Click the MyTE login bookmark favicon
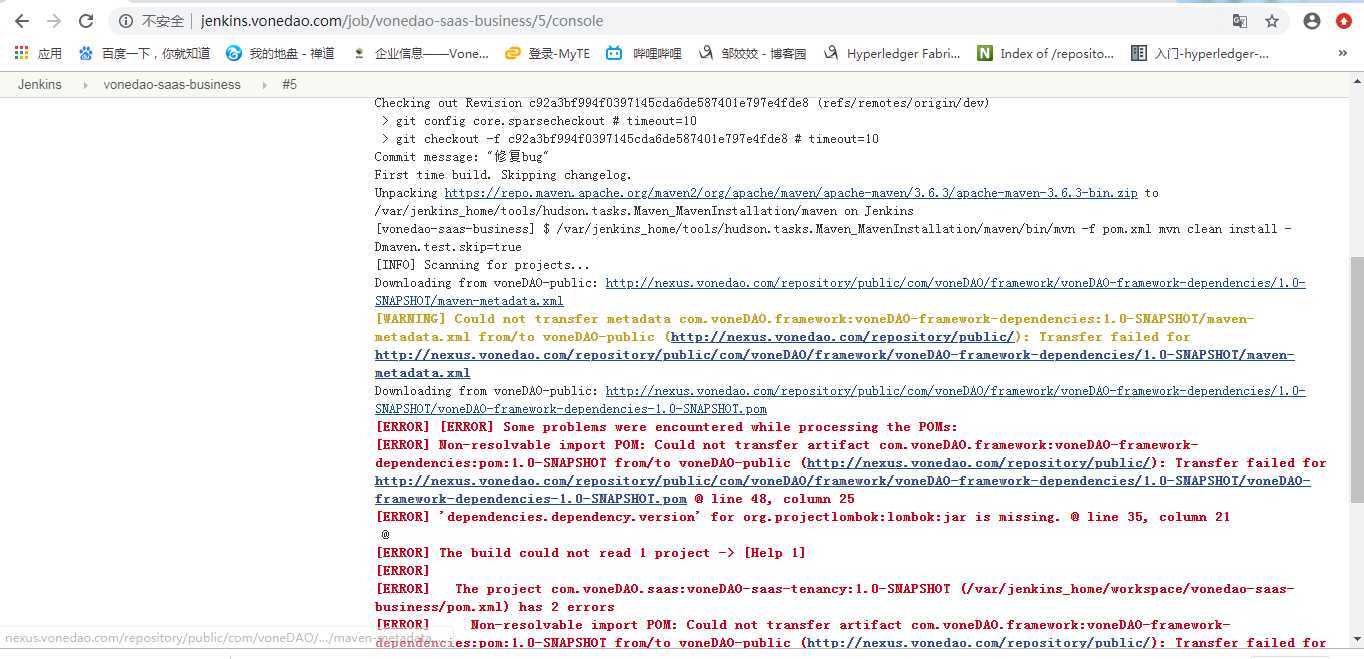The width and height of the screenshot is (1364, 659). click(x=513, y=53)
